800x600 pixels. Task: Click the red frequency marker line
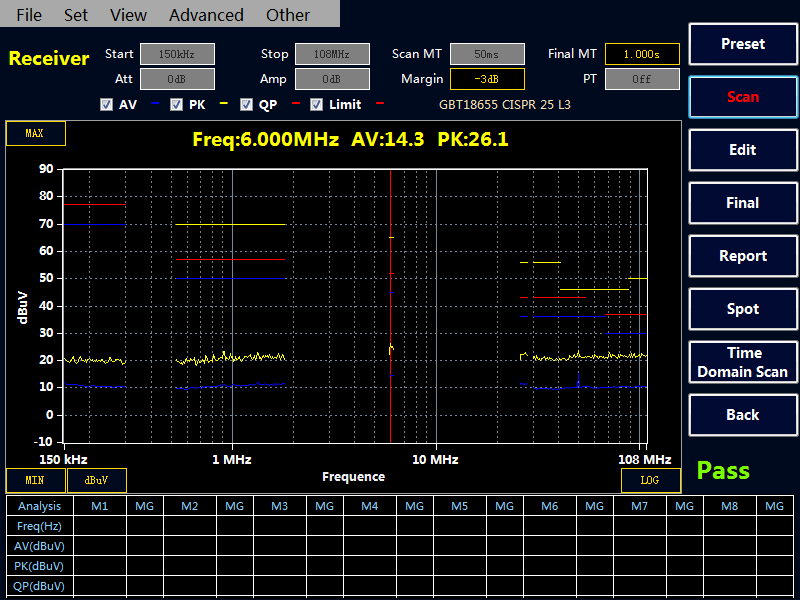point(390,300)
